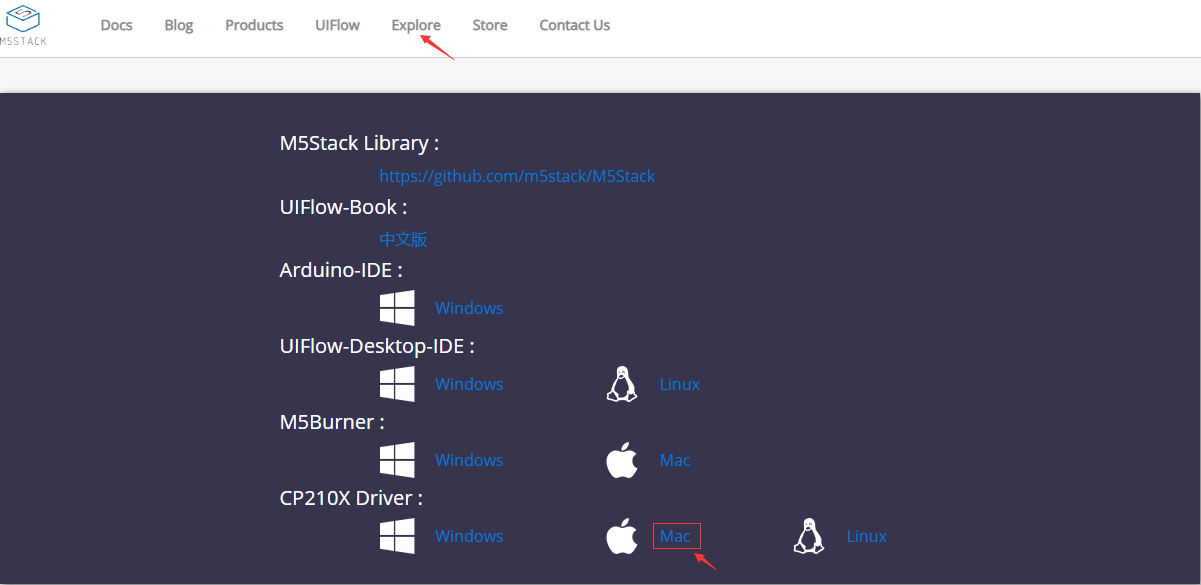Click the 'CP210X Driver :' heading
The width and height of the screenshot is (1201, 585).
(351, 498)
